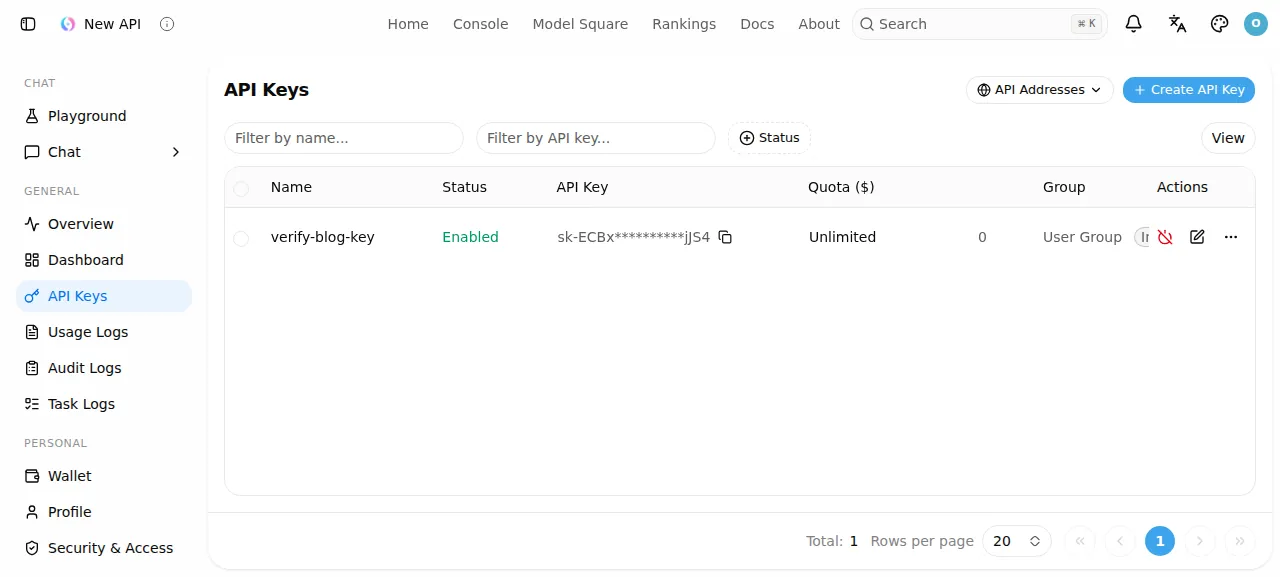Go to page 1 in pagination
Image resolution: width=1280 pixels, height=577 pixels.
(1160, 541)
